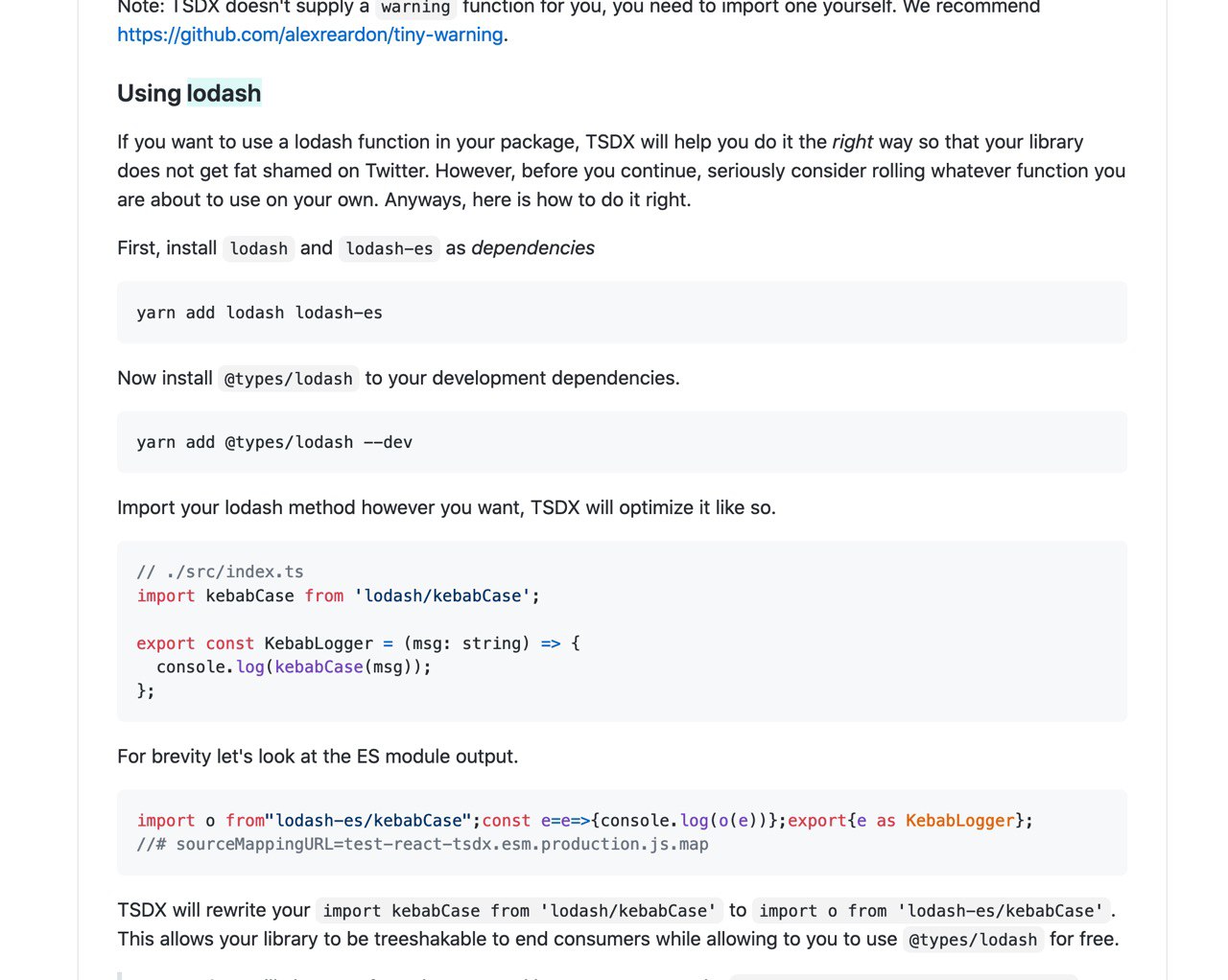
Task: Click the inline code '@types/lodash' after 'Now install'
Action: pyautogui.click(x=289, y=379)
